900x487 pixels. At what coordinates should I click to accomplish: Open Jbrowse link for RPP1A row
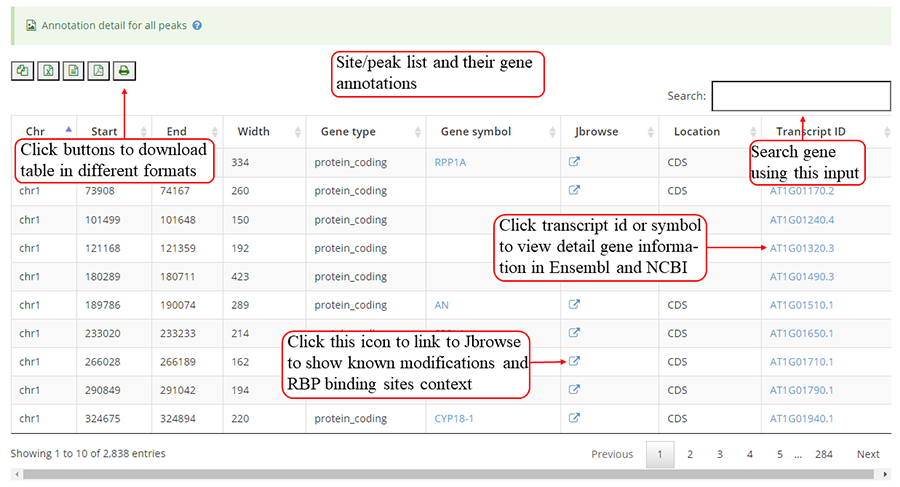pos(574,162)
